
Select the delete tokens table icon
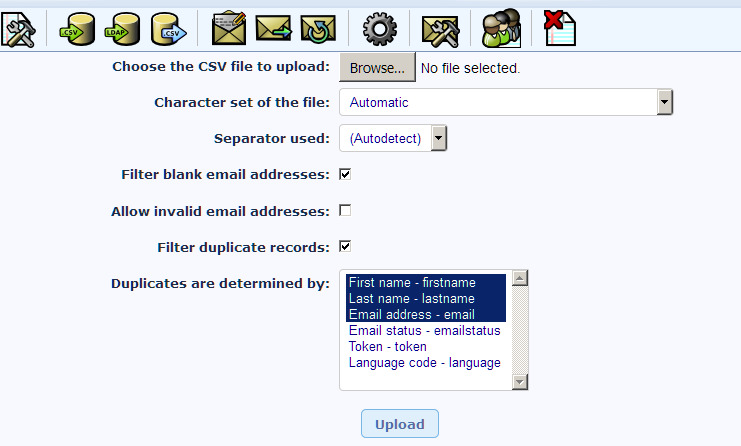click(560, 28)
